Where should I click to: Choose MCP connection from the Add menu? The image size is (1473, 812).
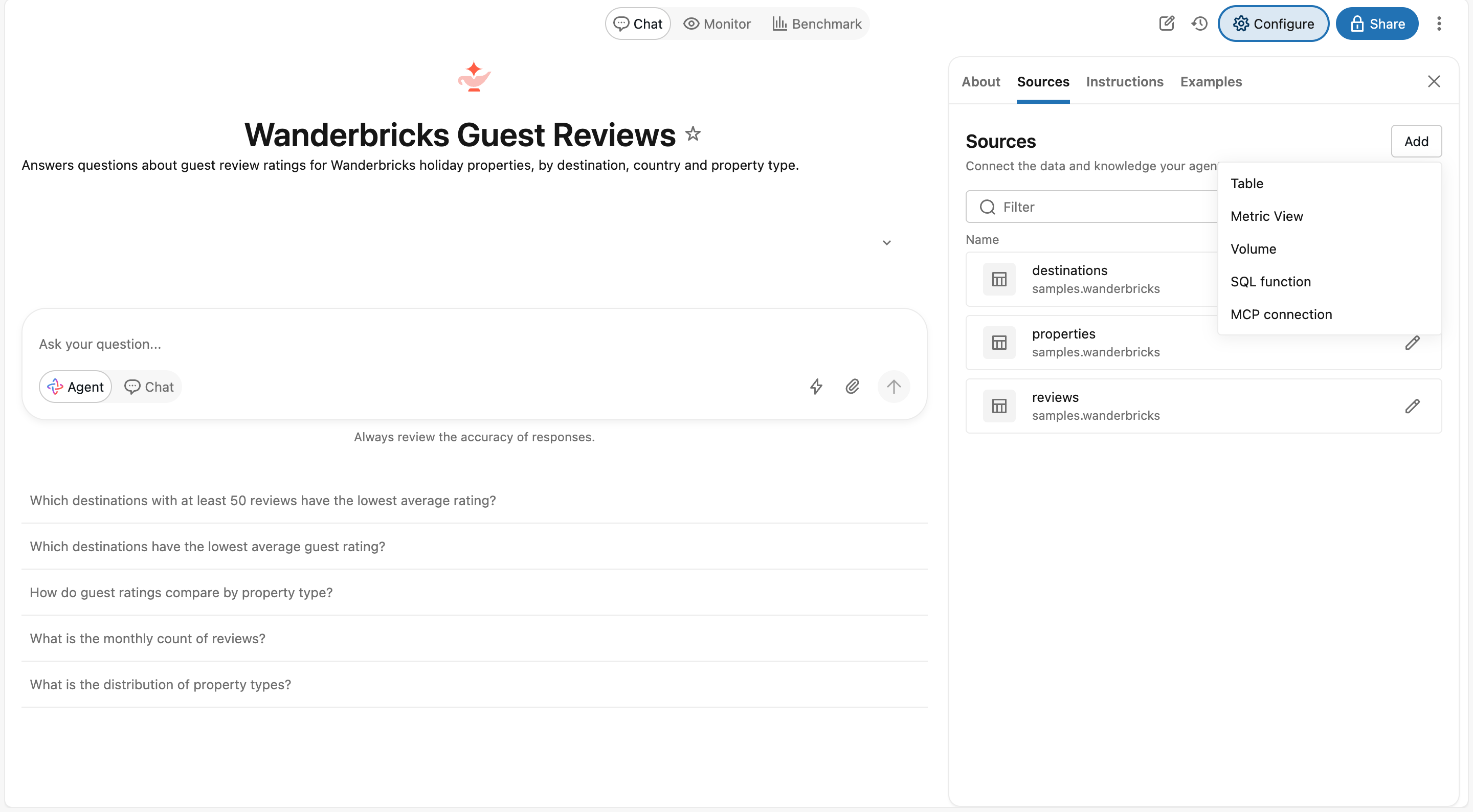(x=1329, y=314)
